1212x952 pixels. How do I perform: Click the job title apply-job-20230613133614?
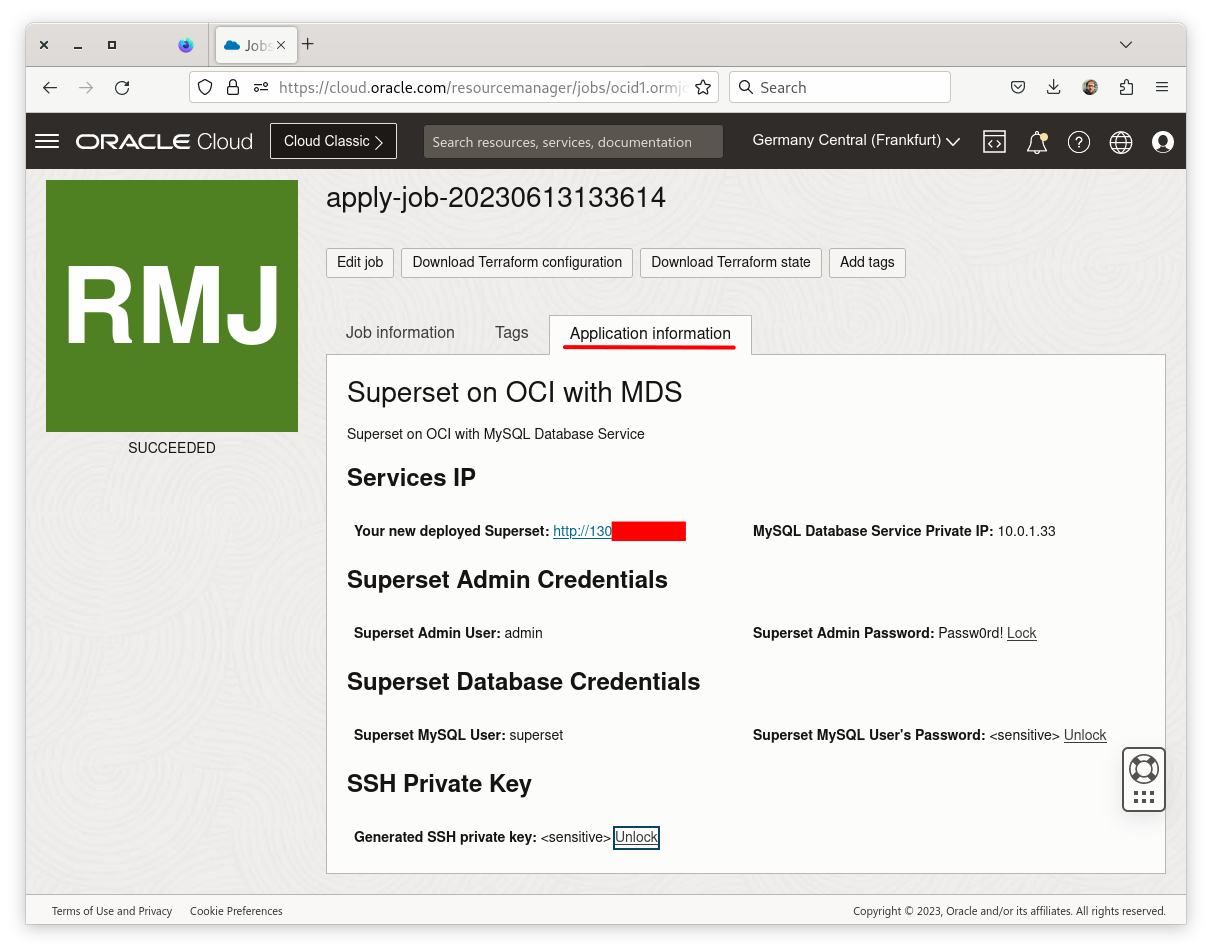pos(496,198)
